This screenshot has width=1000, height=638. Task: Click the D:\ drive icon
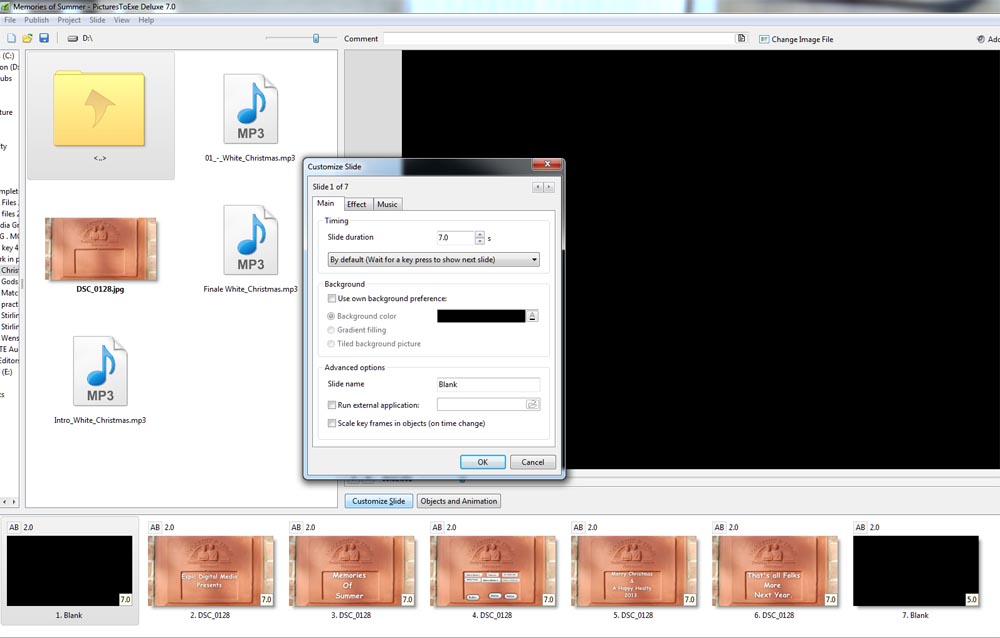point(73,38)
